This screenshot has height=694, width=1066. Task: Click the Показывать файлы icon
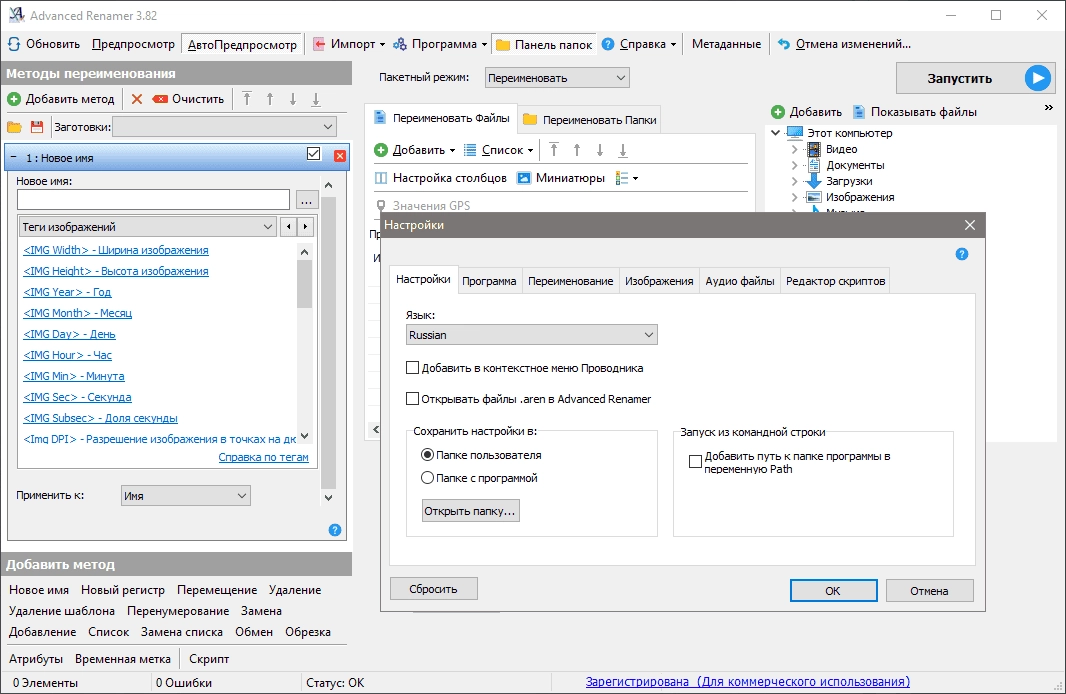click(859, 112)
